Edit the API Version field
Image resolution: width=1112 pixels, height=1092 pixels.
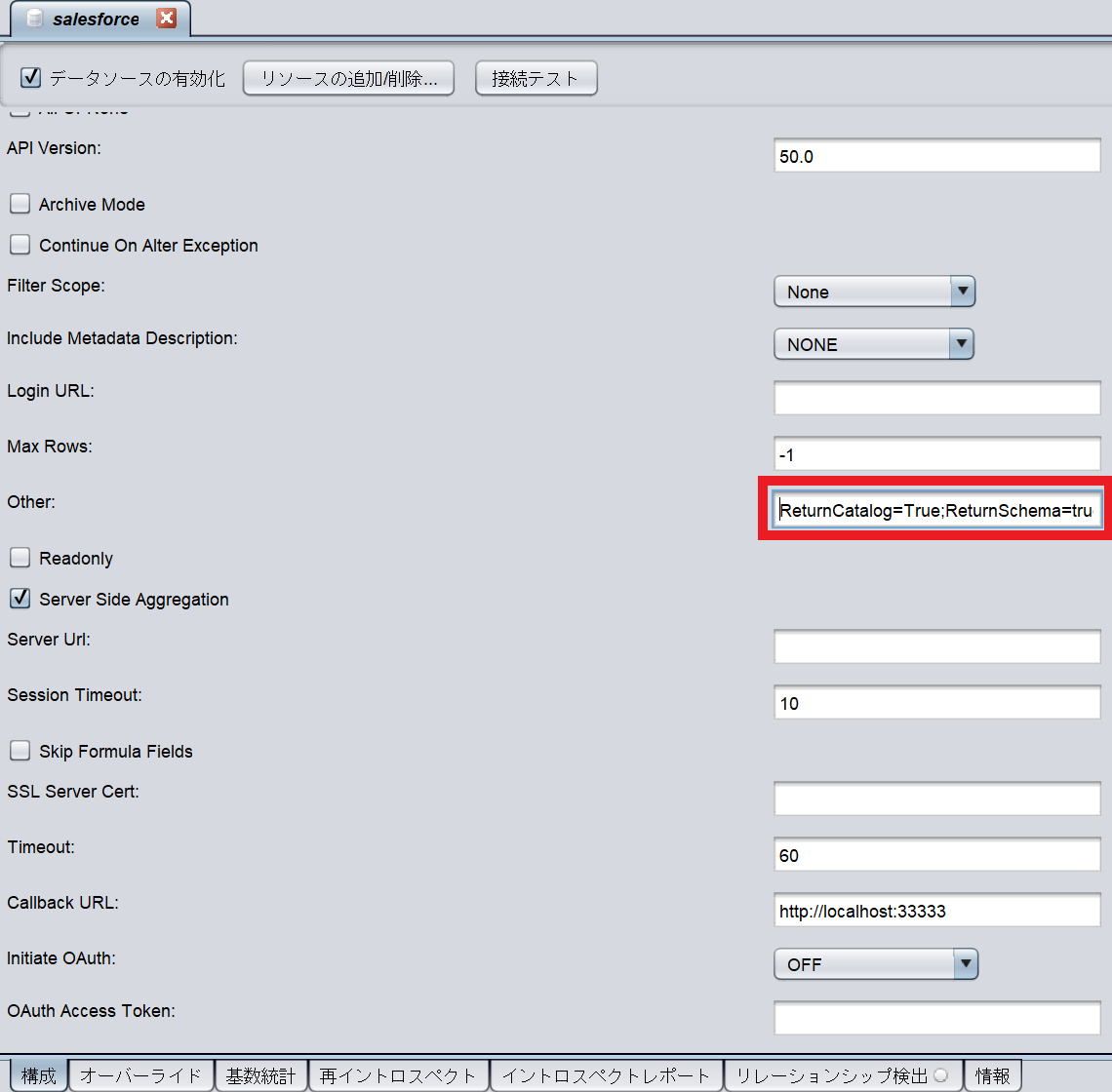[936, 156]
